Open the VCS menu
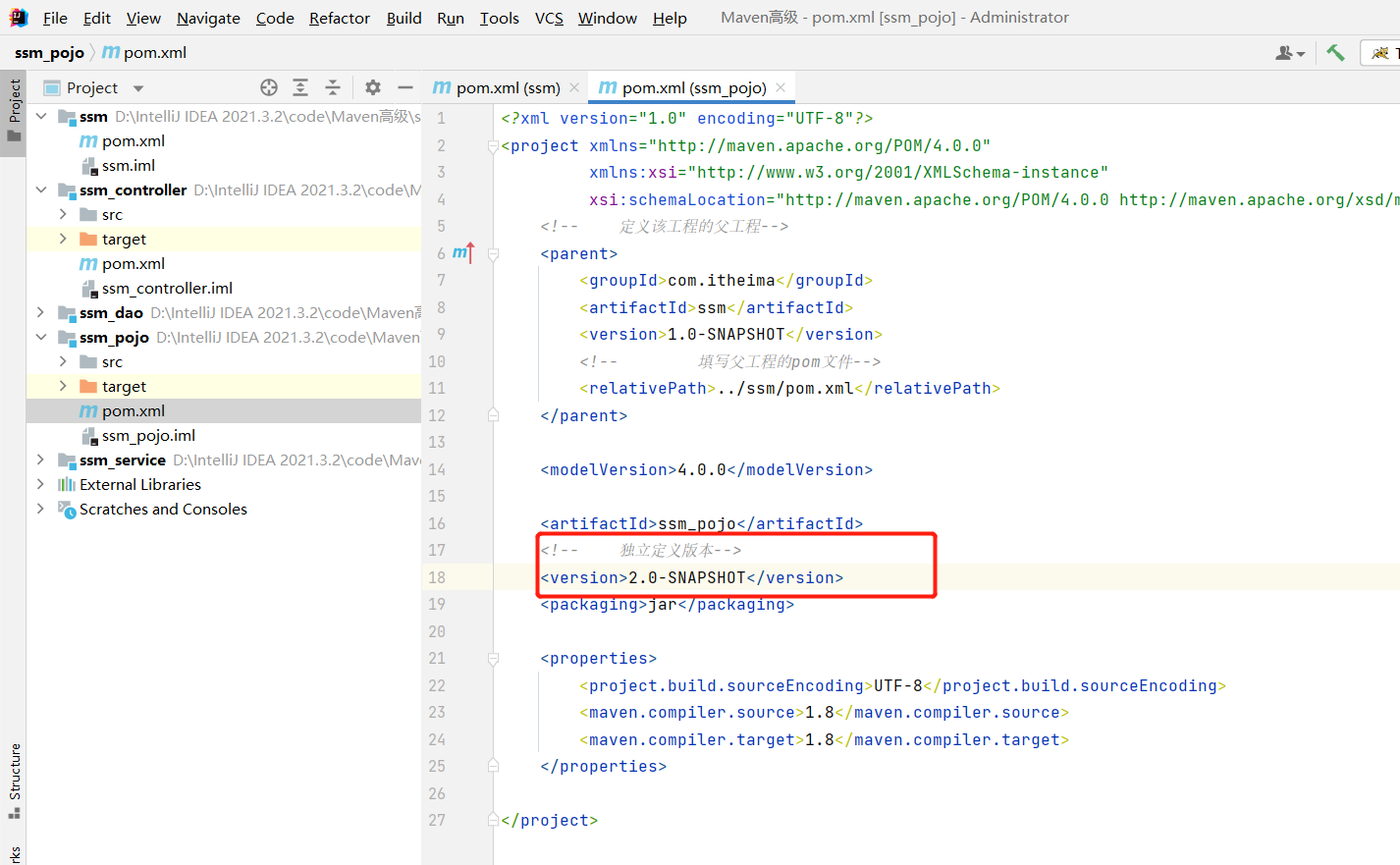Image resolution: width=1400 pixels, height=865 pixels. (549, 18)
